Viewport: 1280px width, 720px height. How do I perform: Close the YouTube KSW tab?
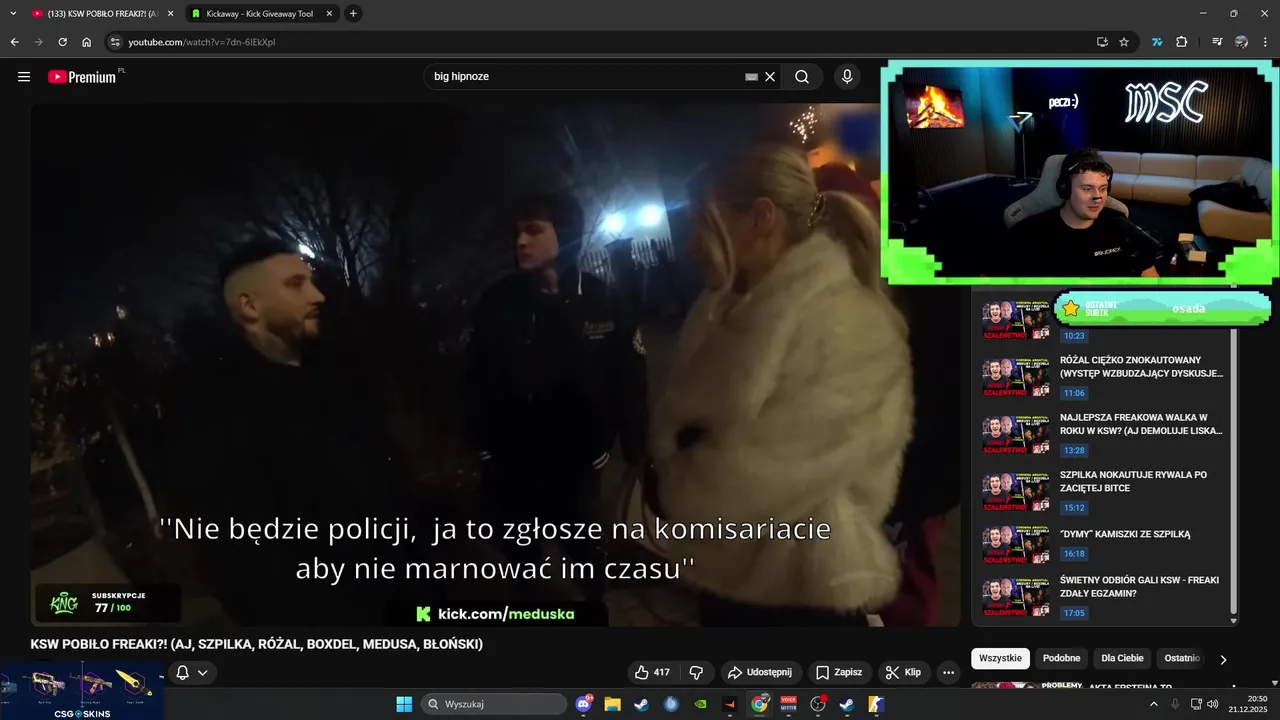pyautogui.click(x=170, y=14)
